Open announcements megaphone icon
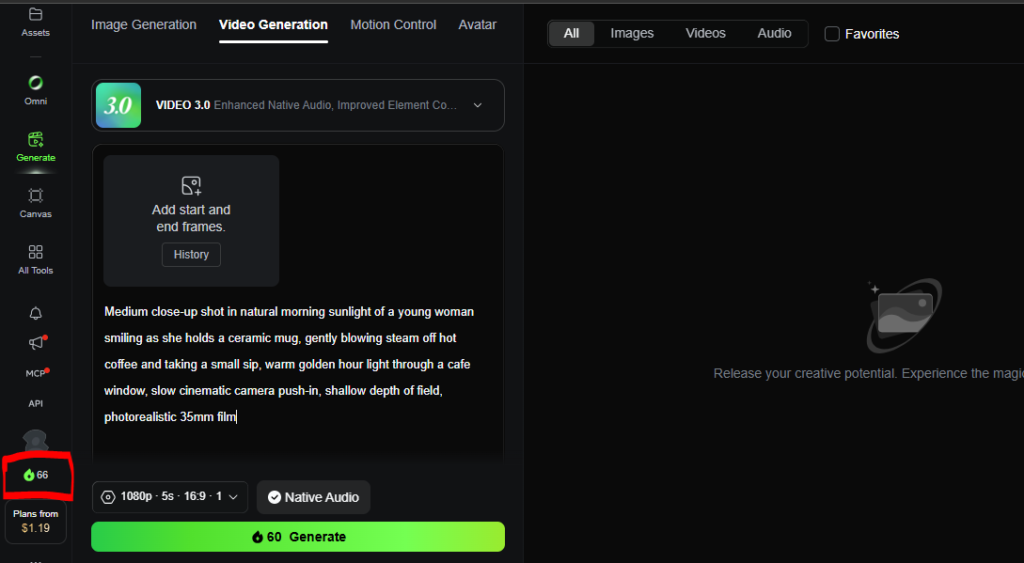1024x563 pixels. point(36,343)
